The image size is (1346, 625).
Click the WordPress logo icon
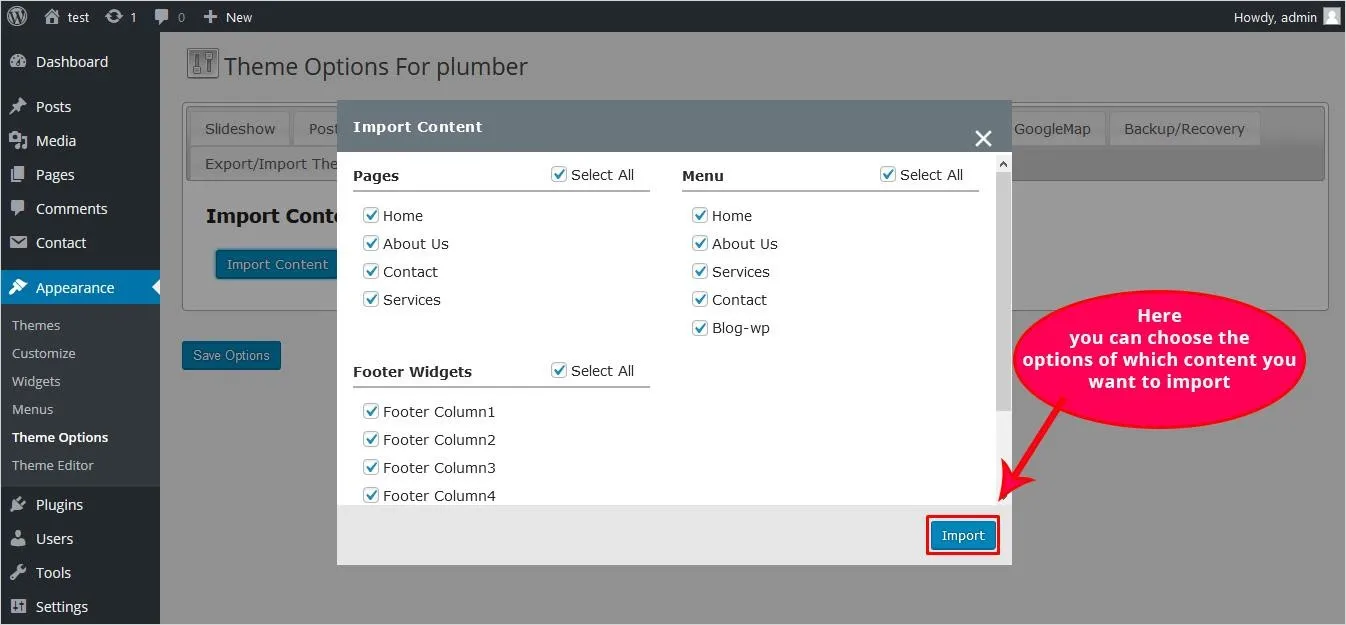(17, 16)
